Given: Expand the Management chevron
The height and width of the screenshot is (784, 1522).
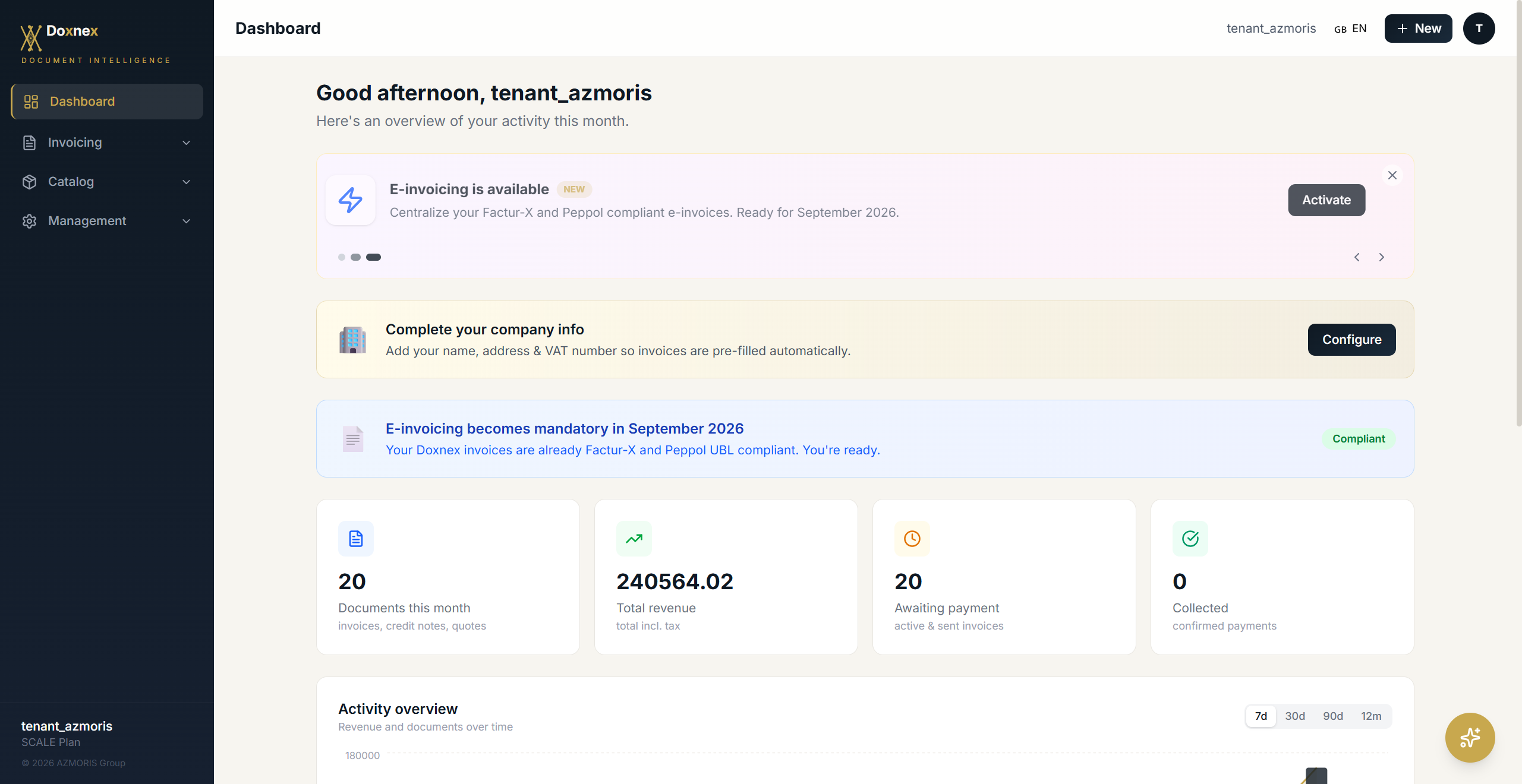Looking at the screenshot, I should 186,221.
